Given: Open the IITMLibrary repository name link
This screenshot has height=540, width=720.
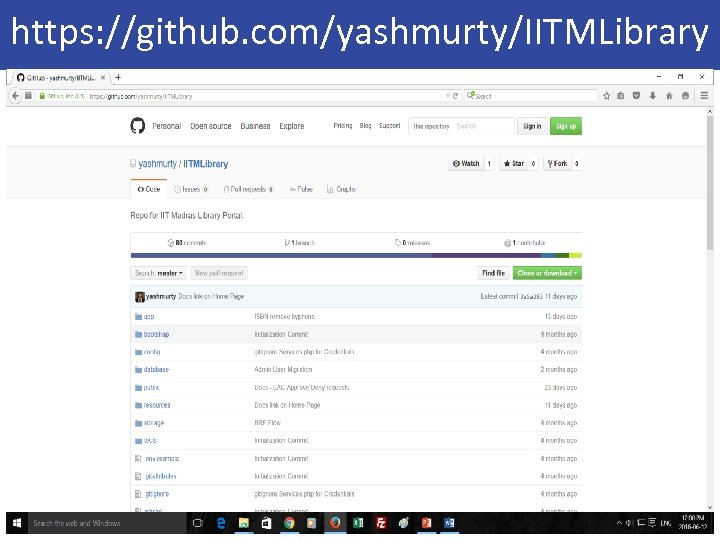Looking at the screenshot, I should click(x=206, y=164).
